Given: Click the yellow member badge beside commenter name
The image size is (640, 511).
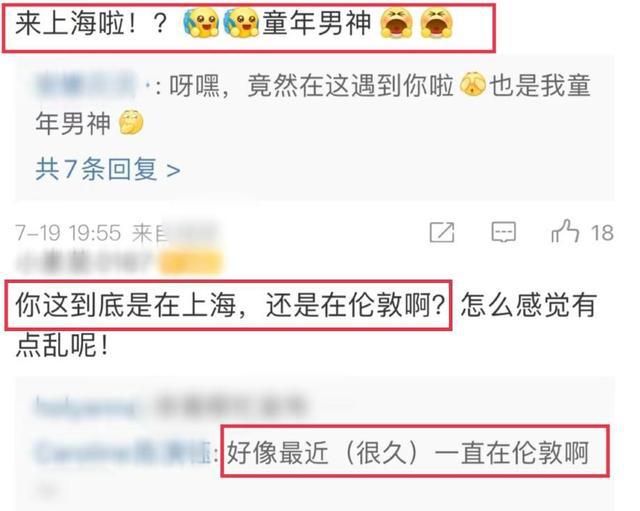Looking at the screenshot, I should pyautogui.click(x=191, y=261).
